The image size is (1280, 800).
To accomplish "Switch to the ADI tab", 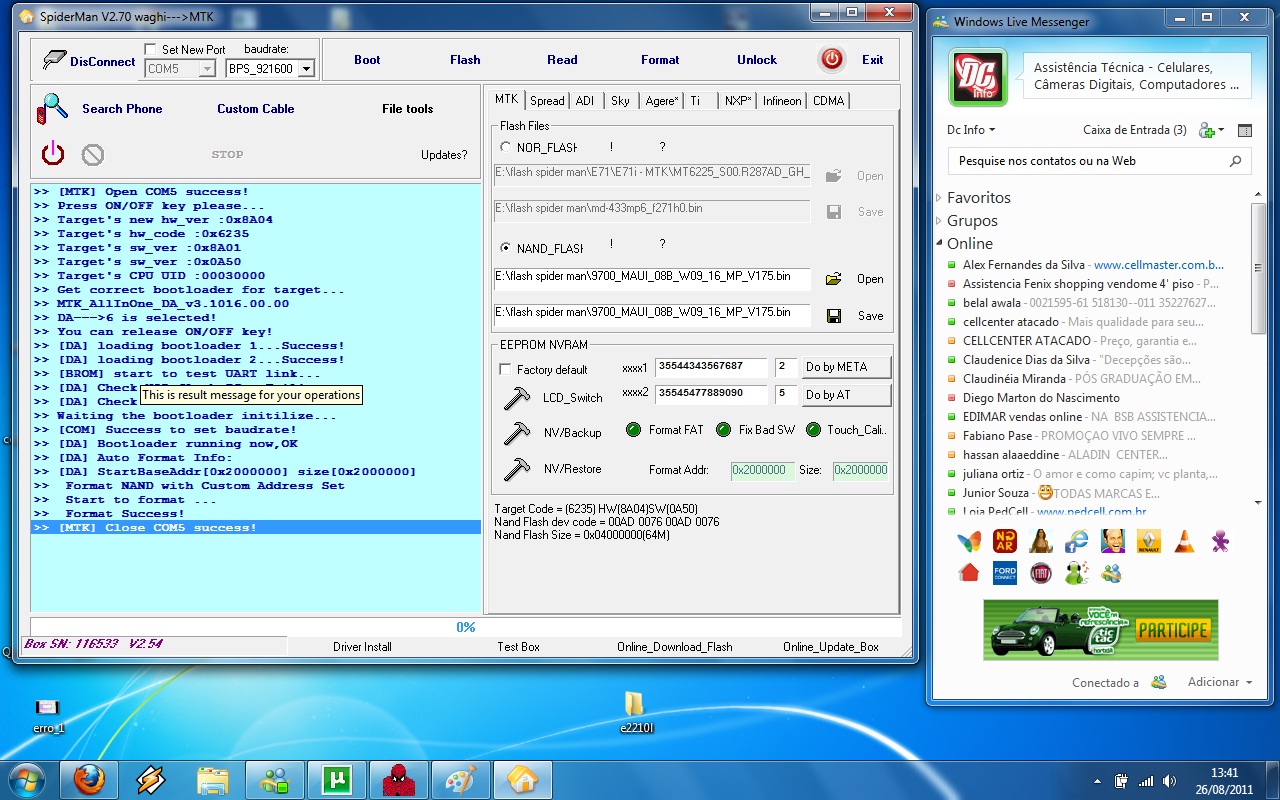I will pyautogui.click(x=585, y=101).
